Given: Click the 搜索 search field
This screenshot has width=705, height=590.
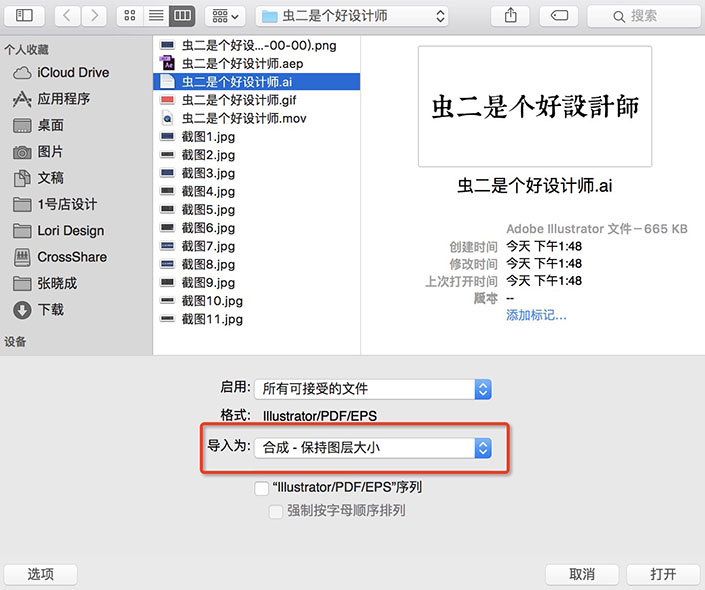Looking at the screenshot, I should [x=644, y=16].
